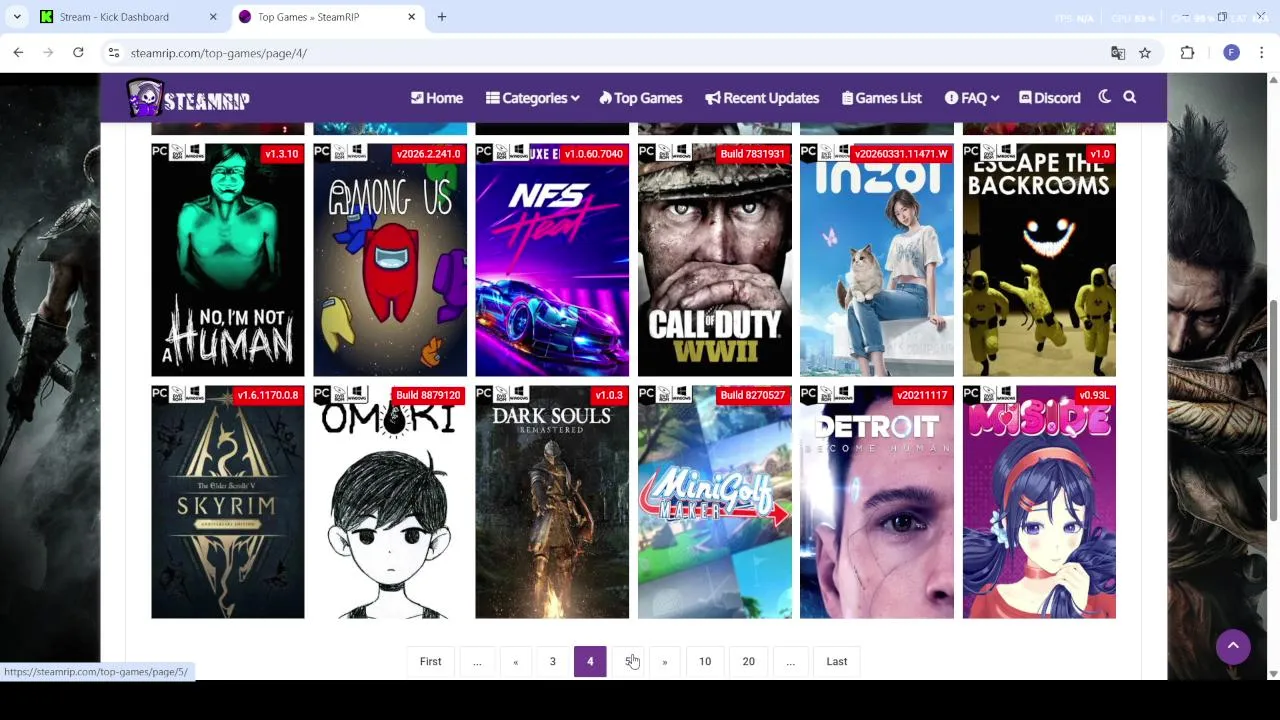Open Detroit Become Human card
The height and width of the screenshot is (720, 1280).
(877, 502)
